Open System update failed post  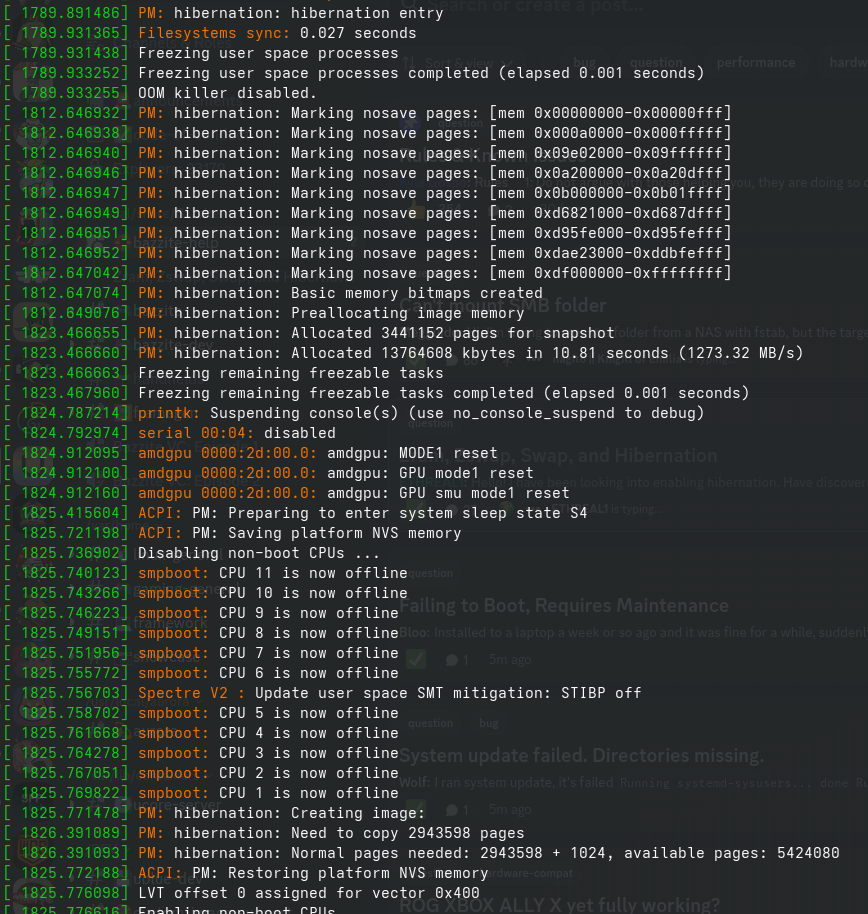[582, 755]
